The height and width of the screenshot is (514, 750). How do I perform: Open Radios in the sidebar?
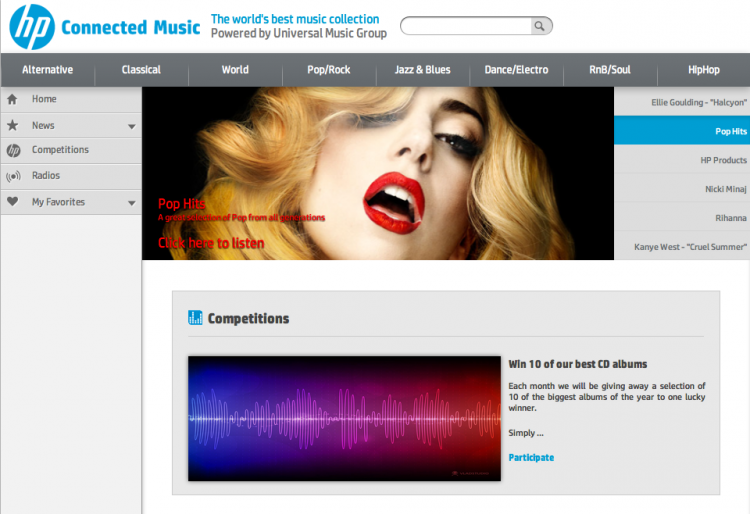pyautogui.click(x=71, y=176)
